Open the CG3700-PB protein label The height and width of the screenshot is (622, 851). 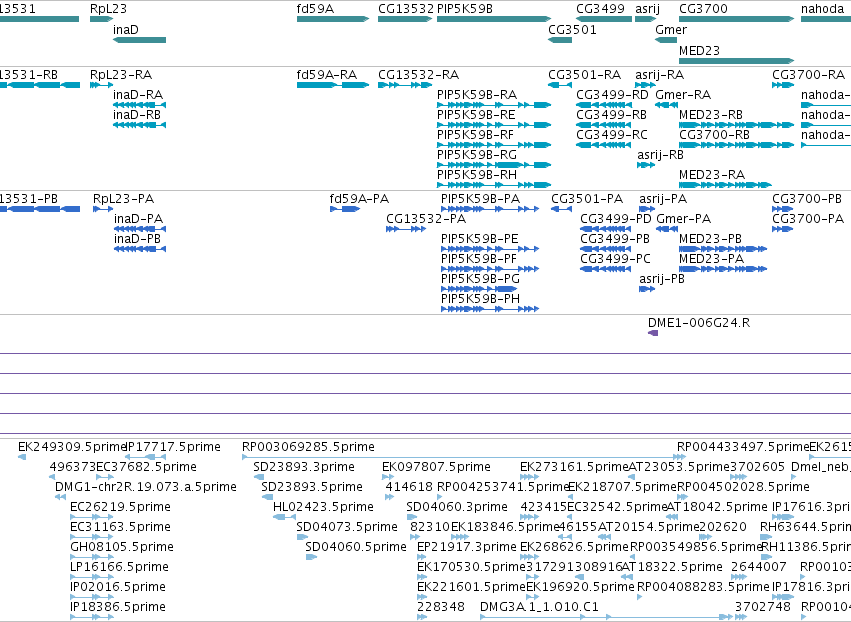coord(807,199)
